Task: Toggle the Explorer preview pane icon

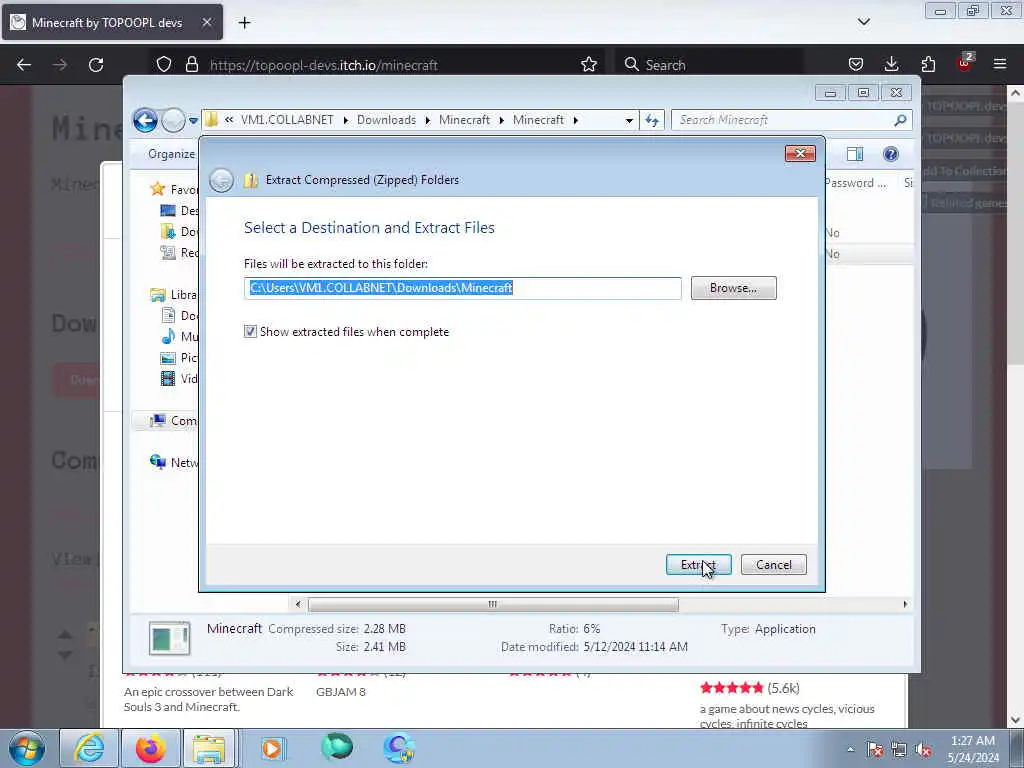Action: point(854,154)
